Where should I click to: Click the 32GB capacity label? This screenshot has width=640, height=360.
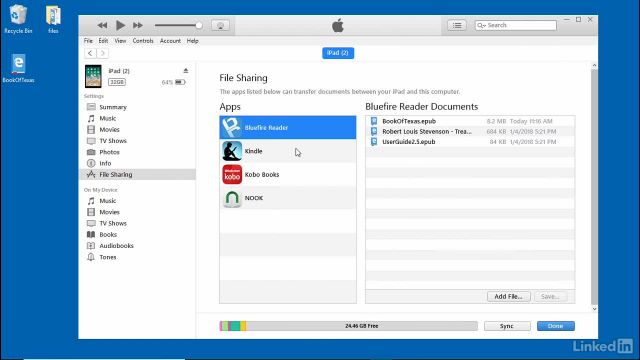point(117,82)
